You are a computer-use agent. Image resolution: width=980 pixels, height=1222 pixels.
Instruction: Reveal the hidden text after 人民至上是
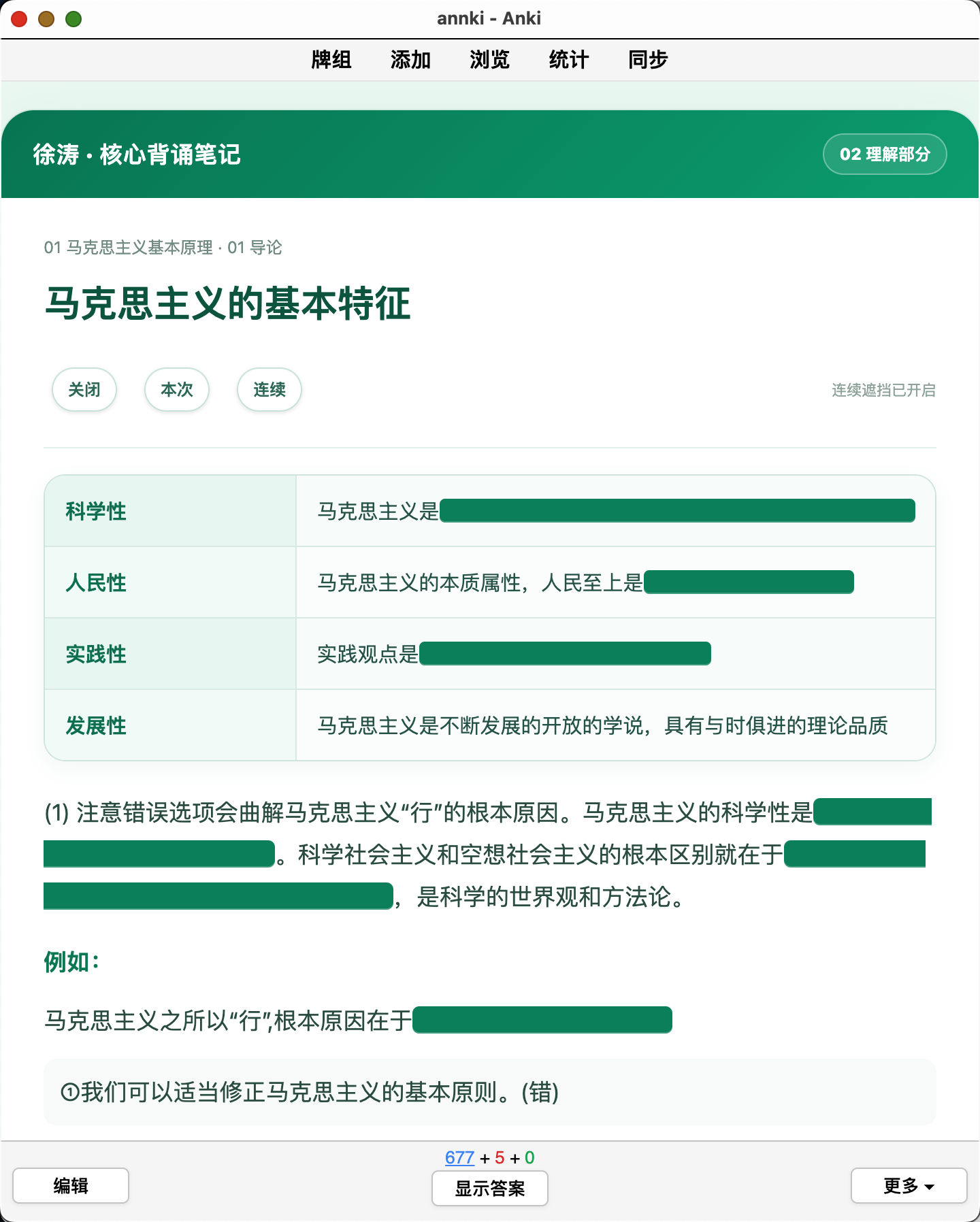(x=749, y=582)
